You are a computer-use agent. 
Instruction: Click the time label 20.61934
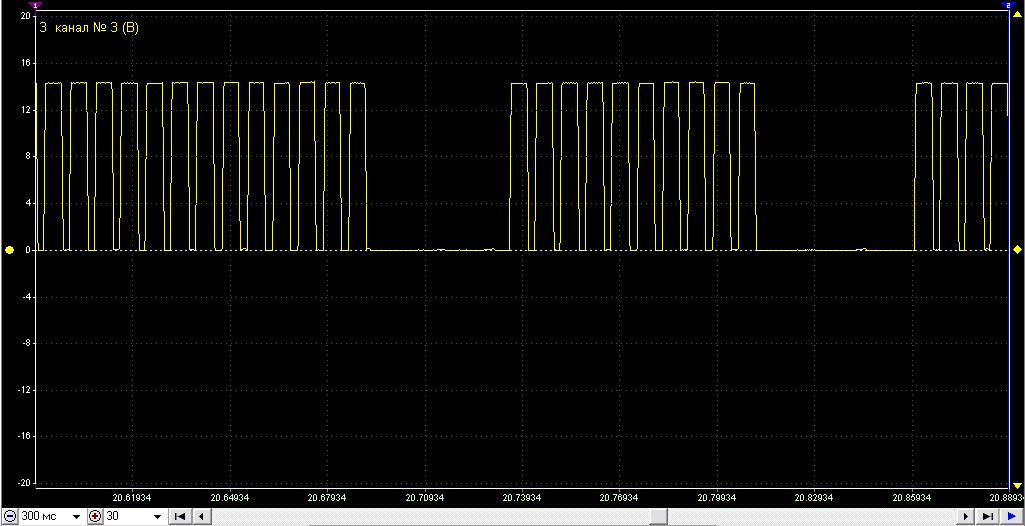pyautogui.click(x=133, y=498)
